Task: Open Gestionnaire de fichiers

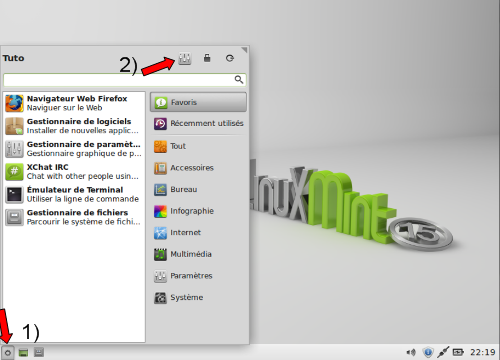Action: pos(74,217)
